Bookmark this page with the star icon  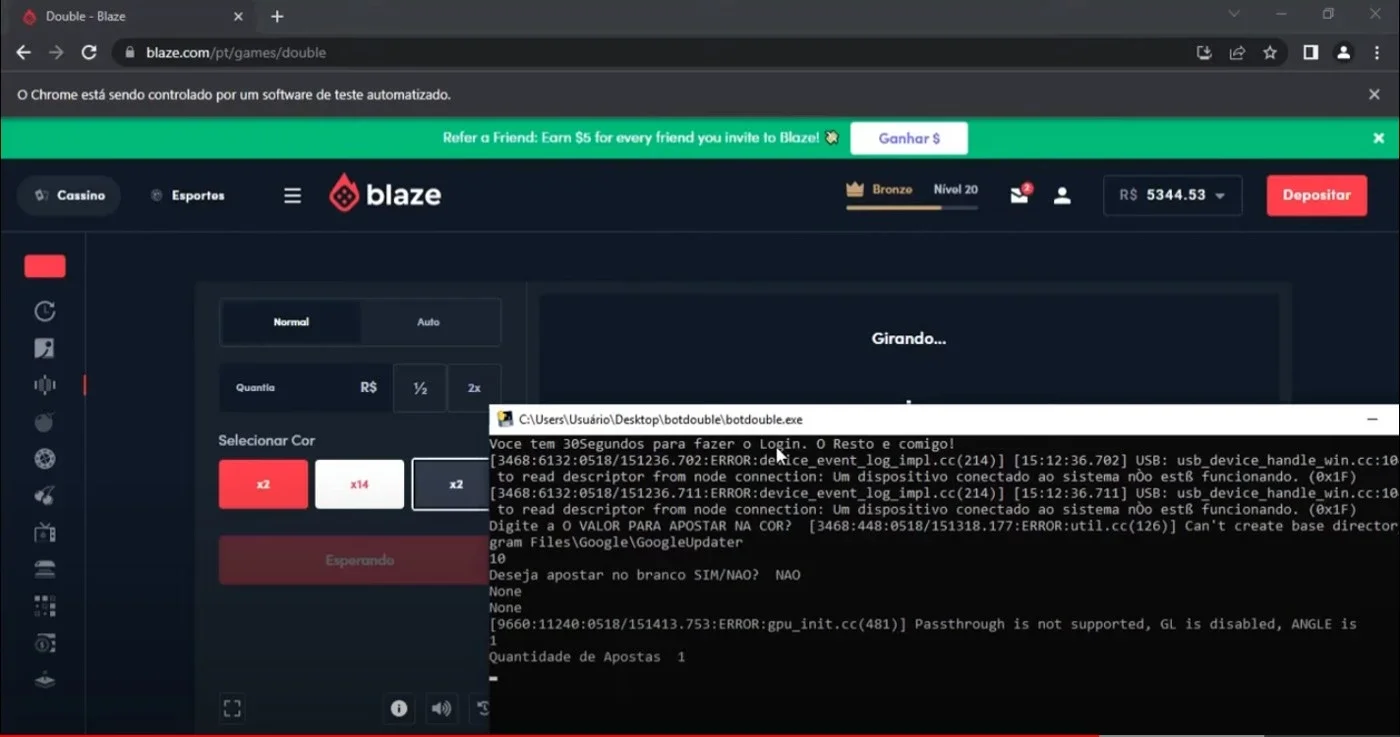[x=1270, y=53]
